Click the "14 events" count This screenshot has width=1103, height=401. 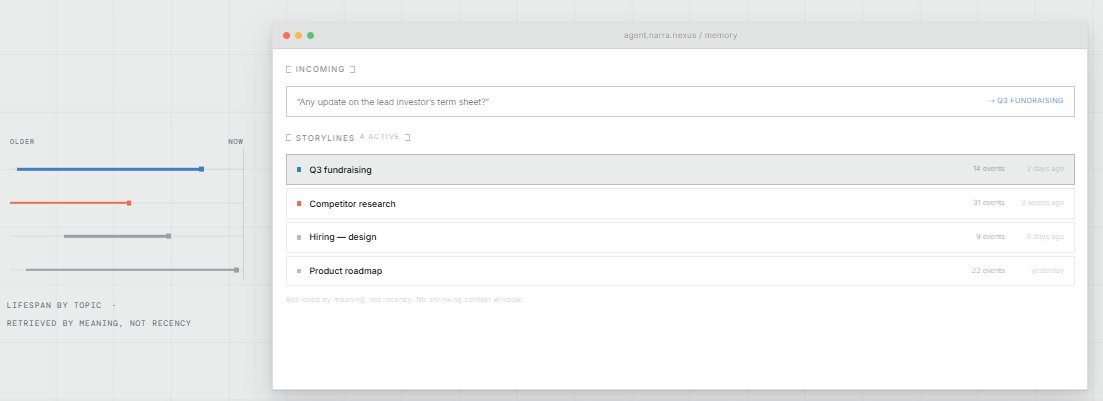(x=988, y=169)
